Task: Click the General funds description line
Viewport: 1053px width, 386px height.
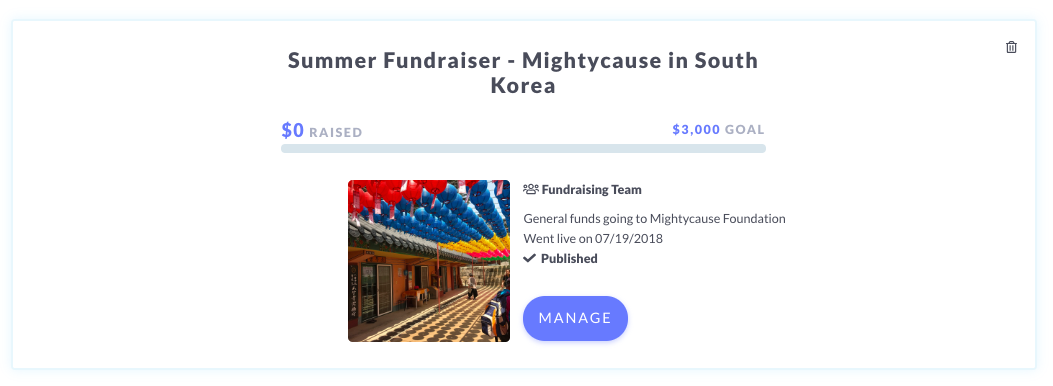Action: pyautogui.click(x=654, y=218)
